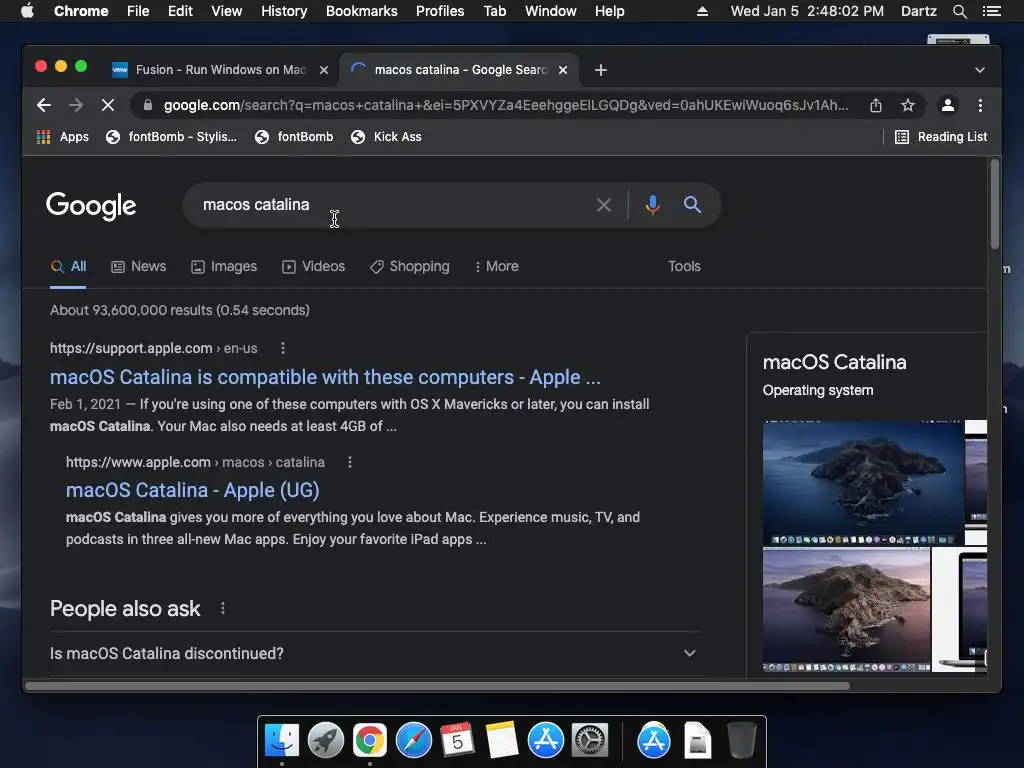
Task: Bookmark this tab with star icon
Action: pos(908,105)
